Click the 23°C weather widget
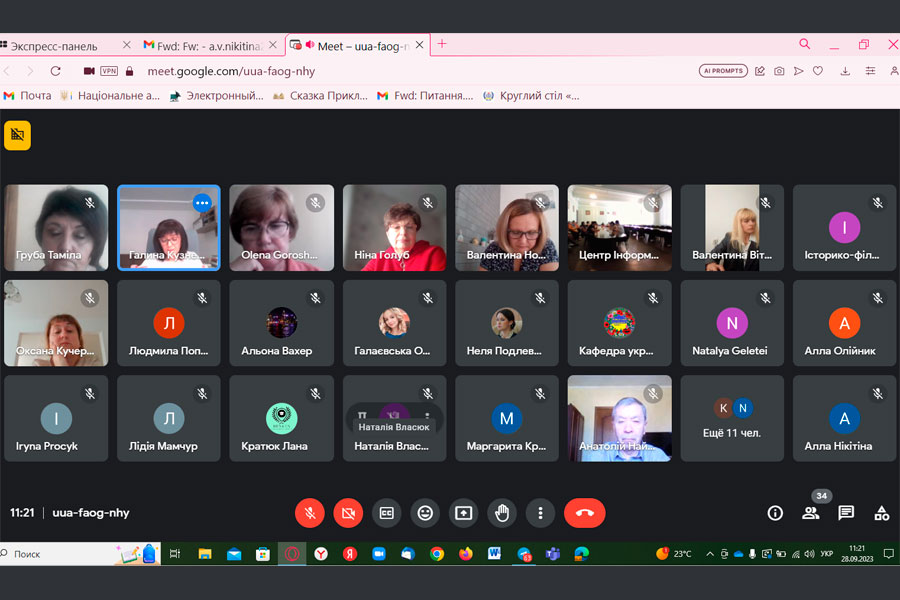 point(674,554)
